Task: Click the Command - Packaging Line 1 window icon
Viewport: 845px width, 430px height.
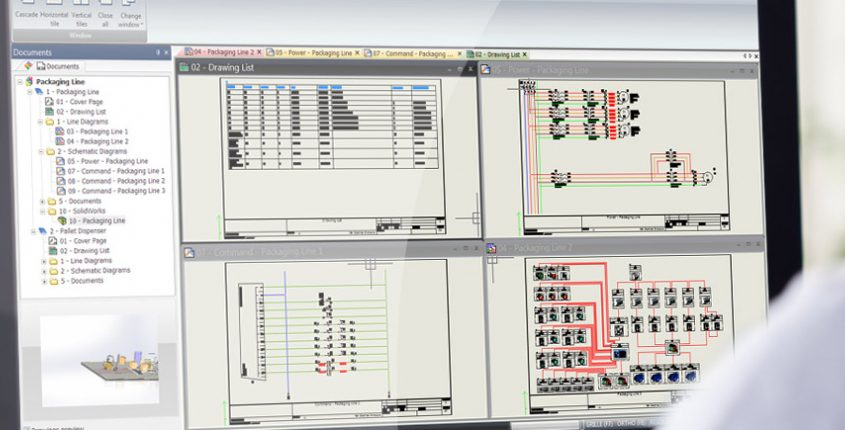Action: coord(189,252)
